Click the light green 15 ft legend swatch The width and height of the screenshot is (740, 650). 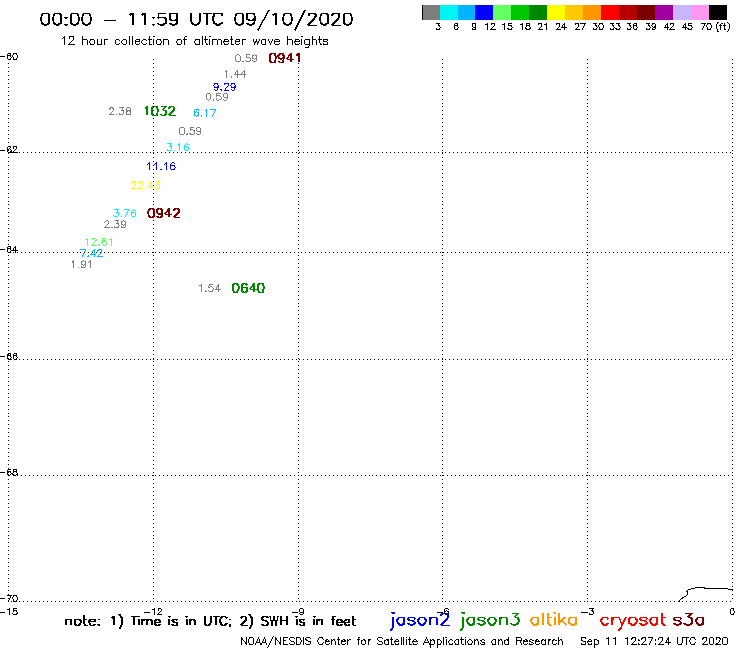(x=502, y=12)
